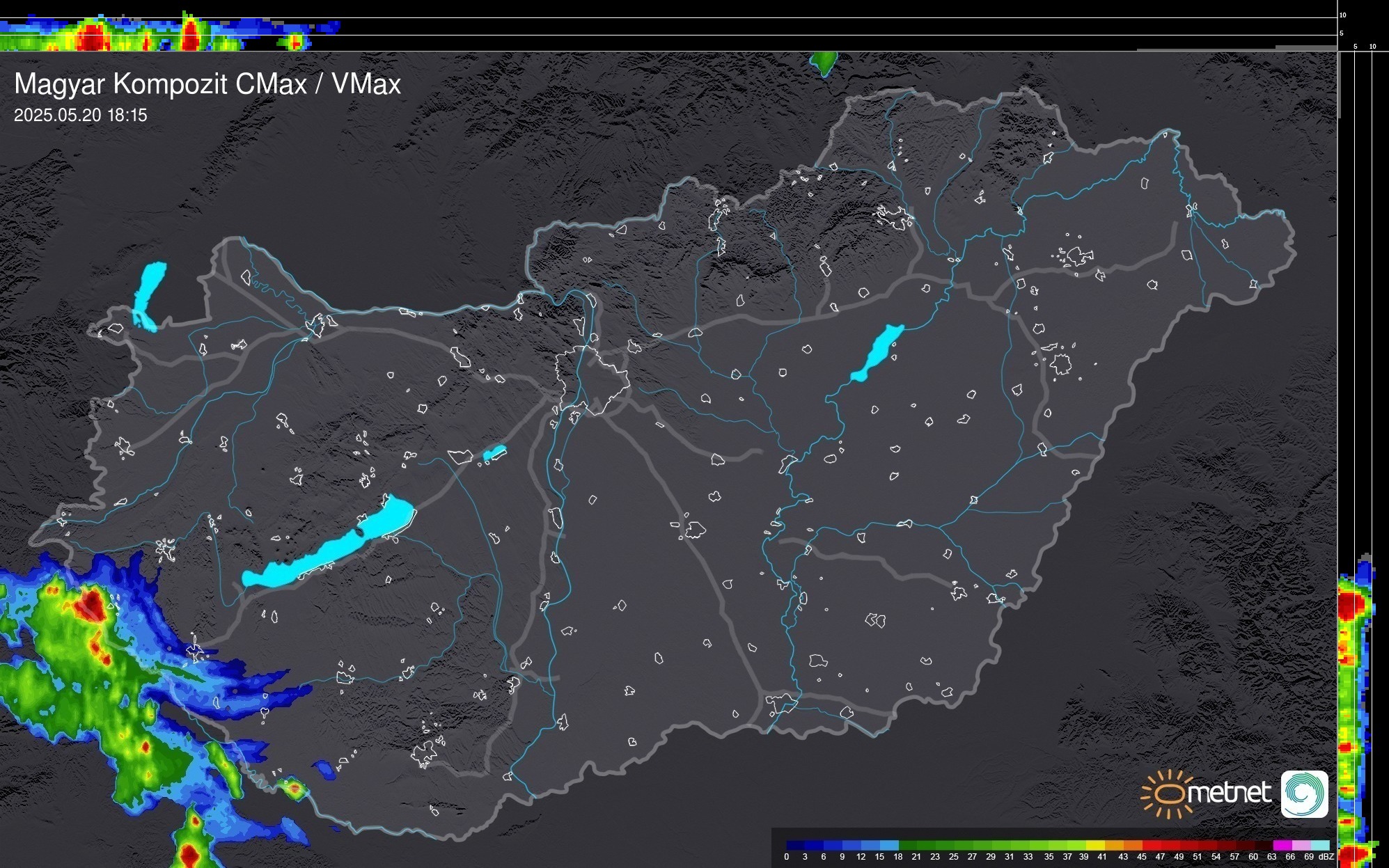Click the teal swirl app icon
1389x868 pixels.
[x=1304, y=794]
